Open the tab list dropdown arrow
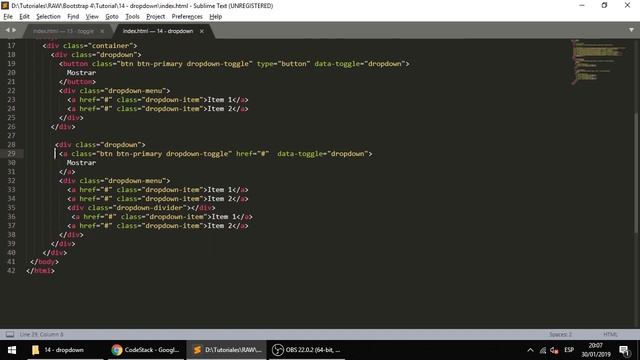This screenshot has height=360, width=640. coord(631,30)
